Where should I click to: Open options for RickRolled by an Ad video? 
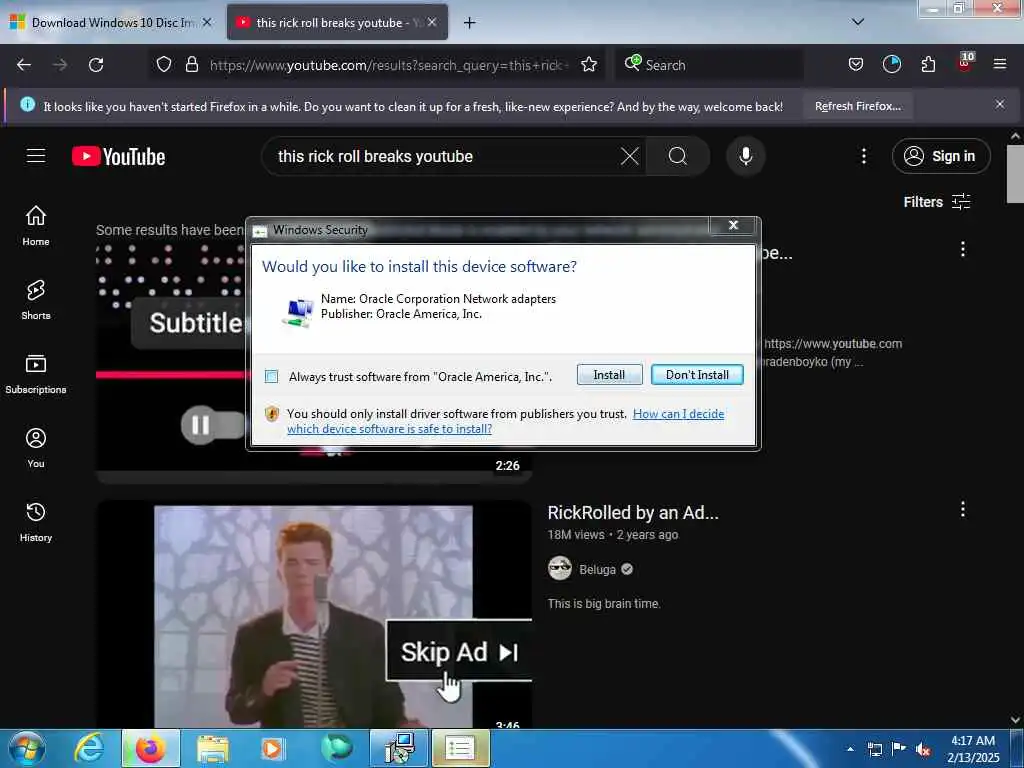[963, 509]
